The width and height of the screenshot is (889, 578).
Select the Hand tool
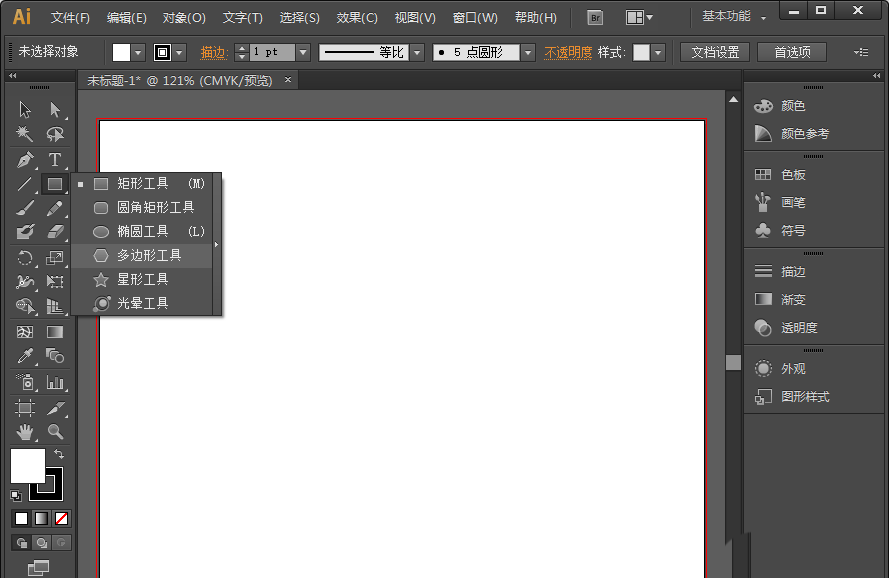click(25, 432)
